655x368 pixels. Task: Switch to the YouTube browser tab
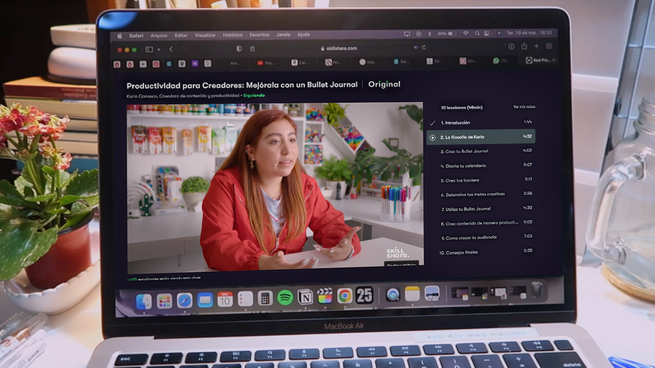tap(265, 63)
